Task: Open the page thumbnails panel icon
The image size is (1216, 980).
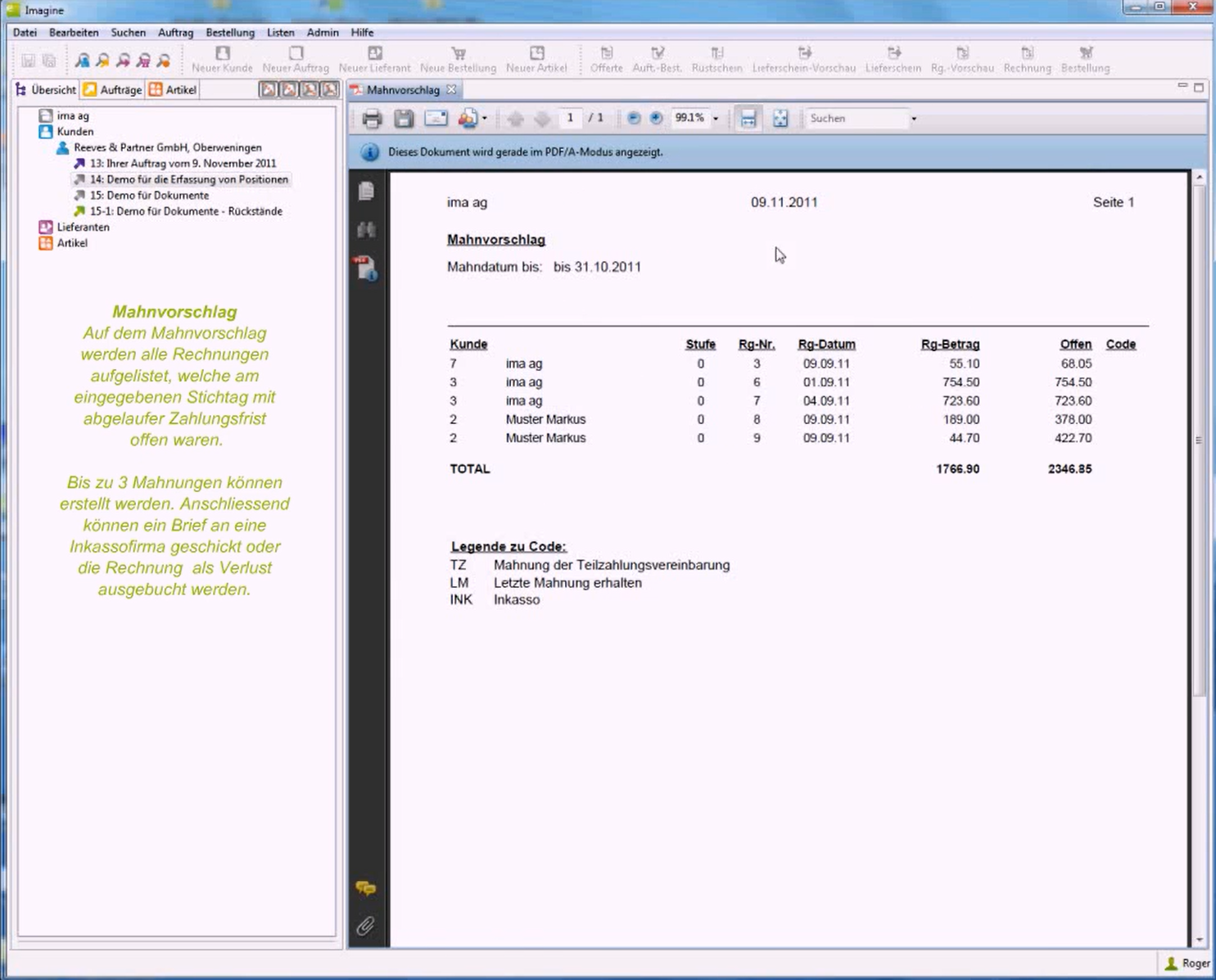Action: 366,191
